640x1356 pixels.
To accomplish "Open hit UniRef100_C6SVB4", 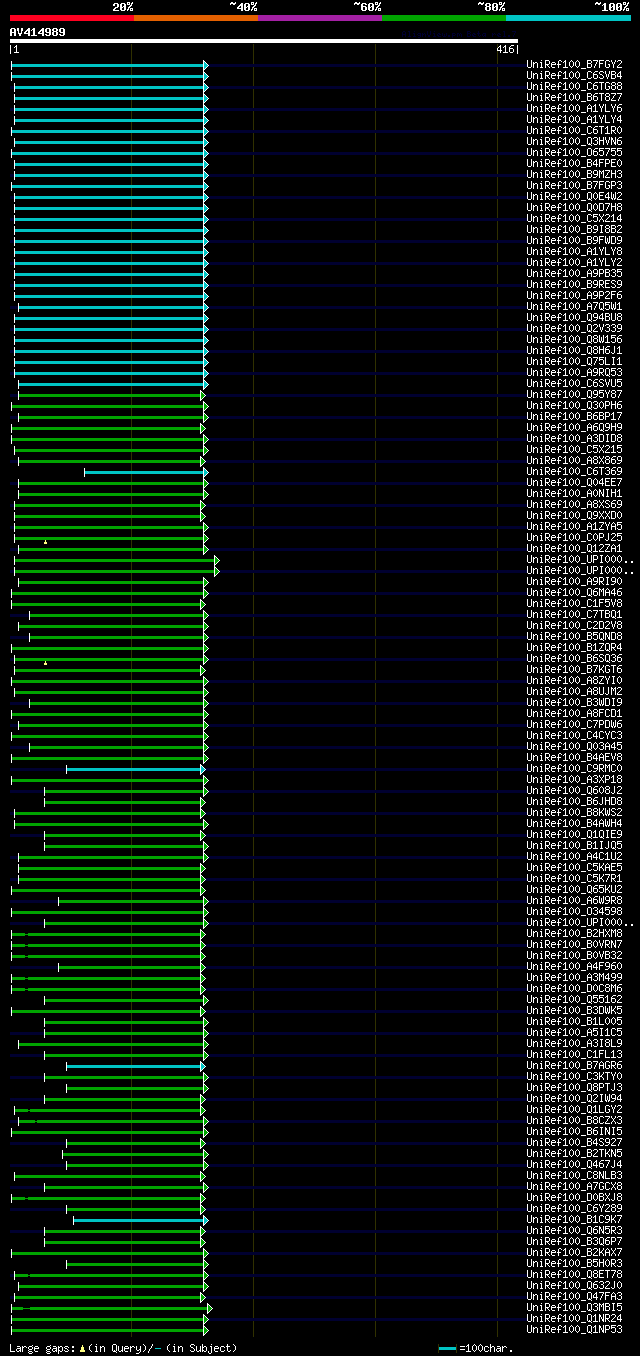I will click(574, 76).
